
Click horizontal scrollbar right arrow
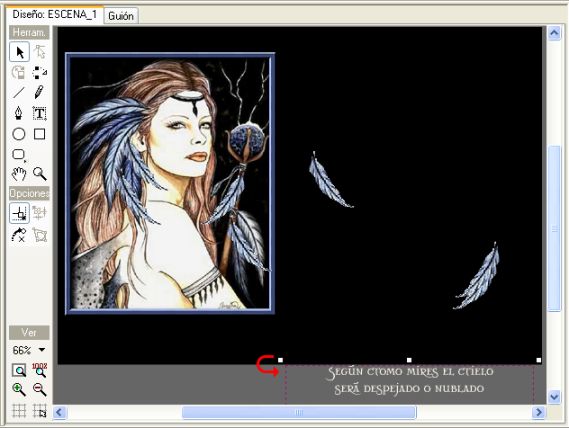(x=539, y=412)
